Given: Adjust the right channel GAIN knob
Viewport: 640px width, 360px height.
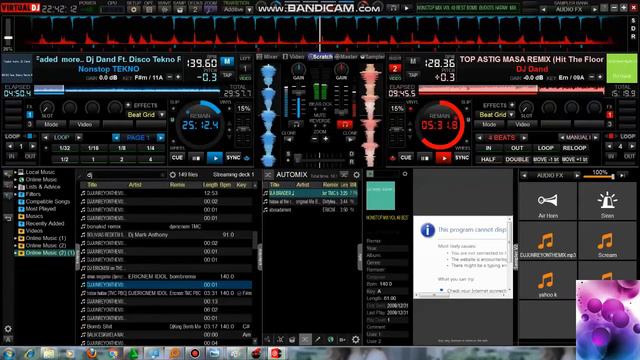Looking at the screenshot, I should tap(341, 69).
